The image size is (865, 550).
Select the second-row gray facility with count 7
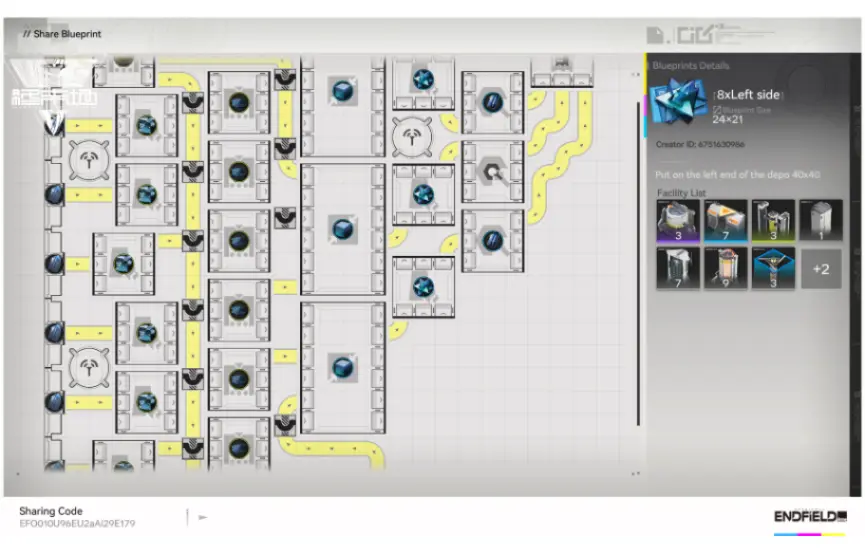678,268
